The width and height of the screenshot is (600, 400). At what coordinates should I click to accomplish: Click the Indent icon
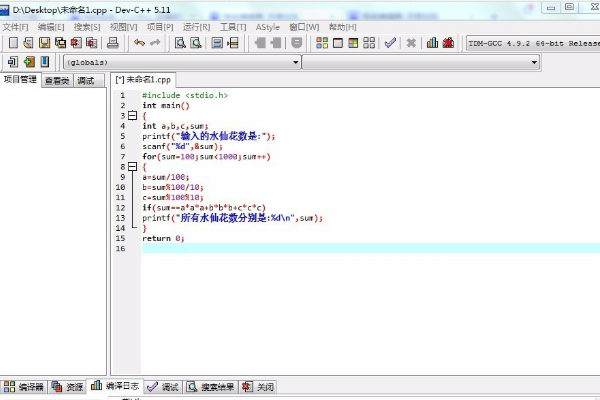260,42
